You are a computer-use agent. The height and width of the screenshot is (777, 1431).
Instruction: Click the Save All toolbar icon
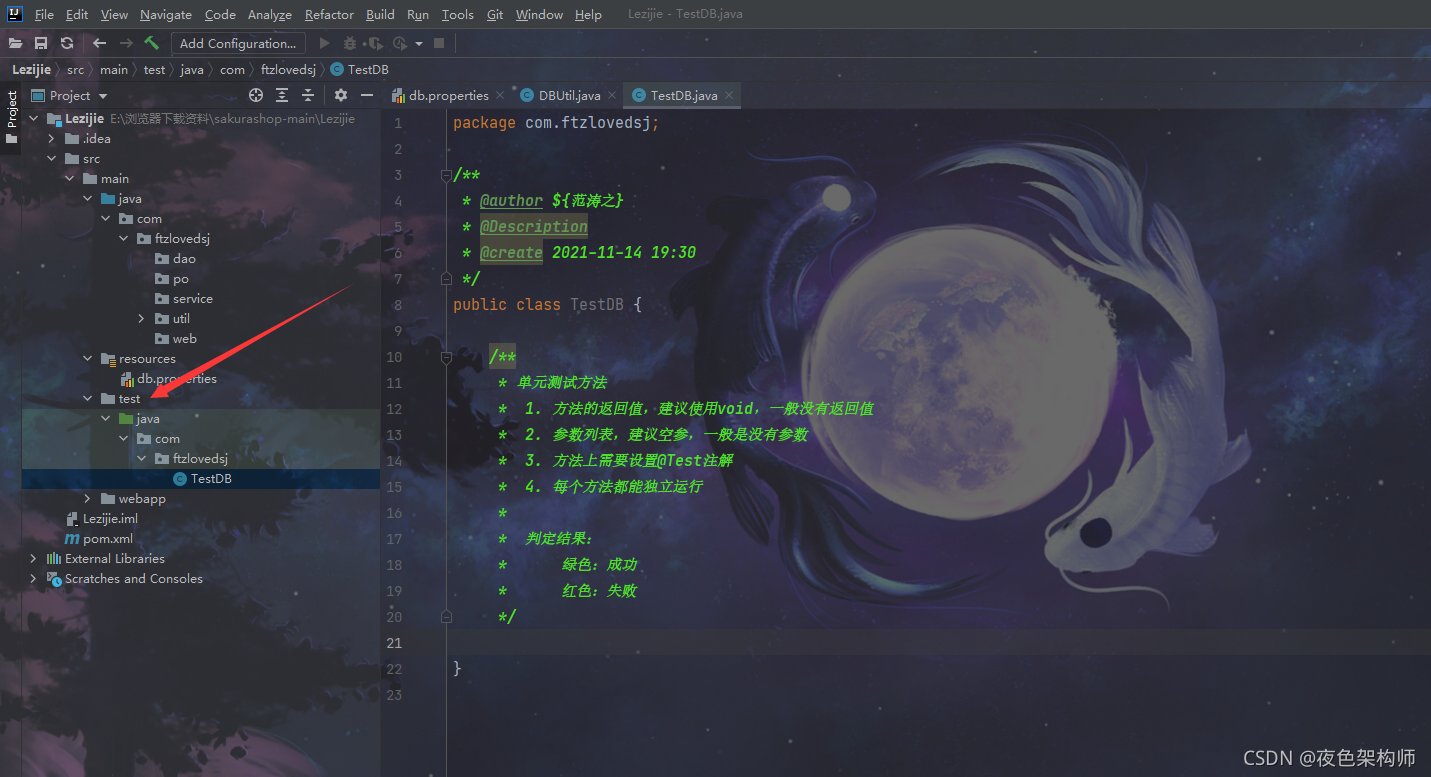pos(41,43)
